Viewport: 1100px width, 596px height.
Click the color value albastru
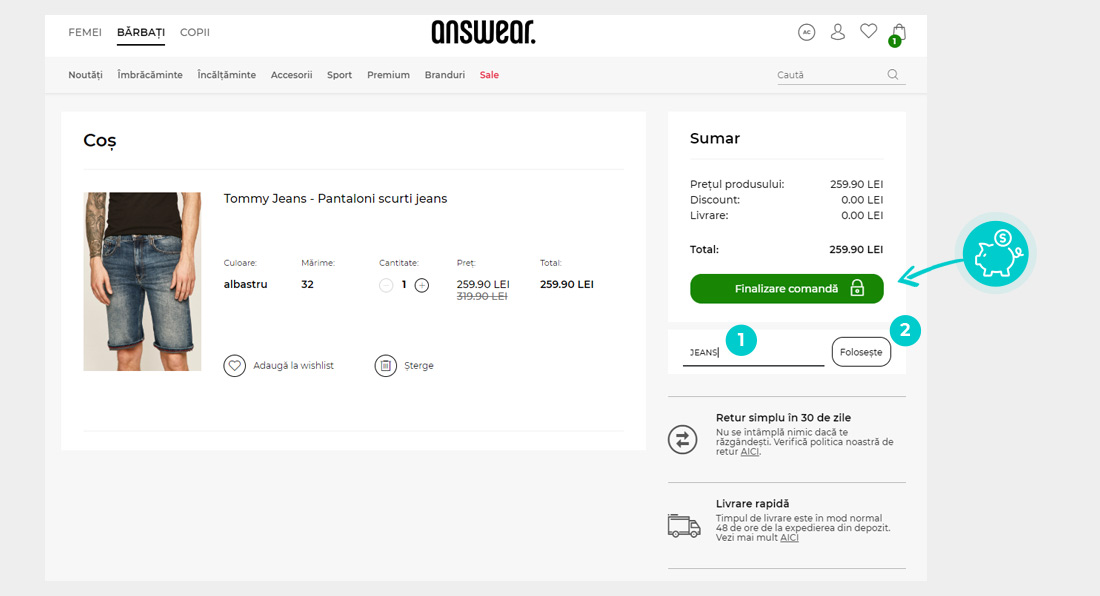(246, 284)
